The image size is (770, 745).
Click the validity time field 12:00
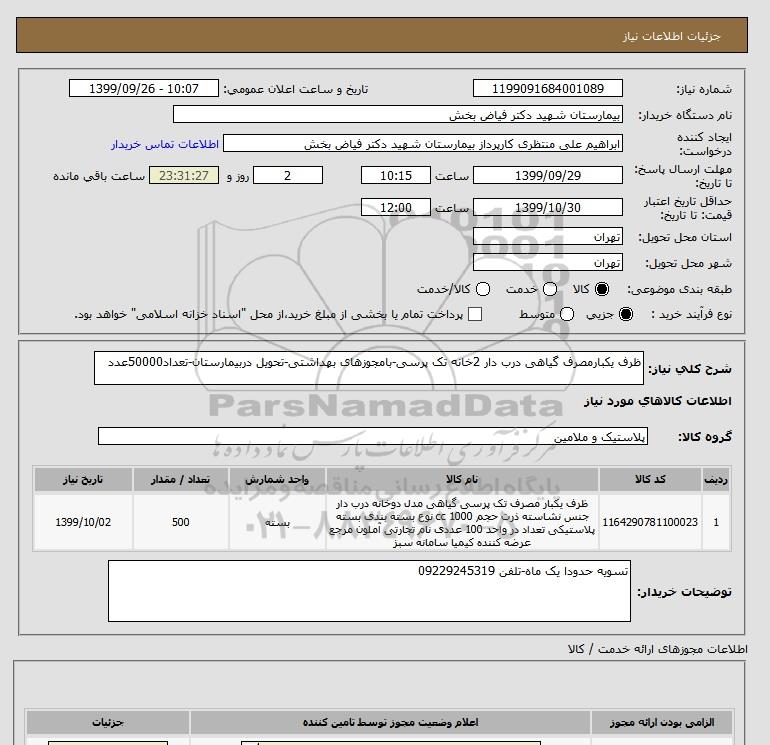[x=396, y=207]
